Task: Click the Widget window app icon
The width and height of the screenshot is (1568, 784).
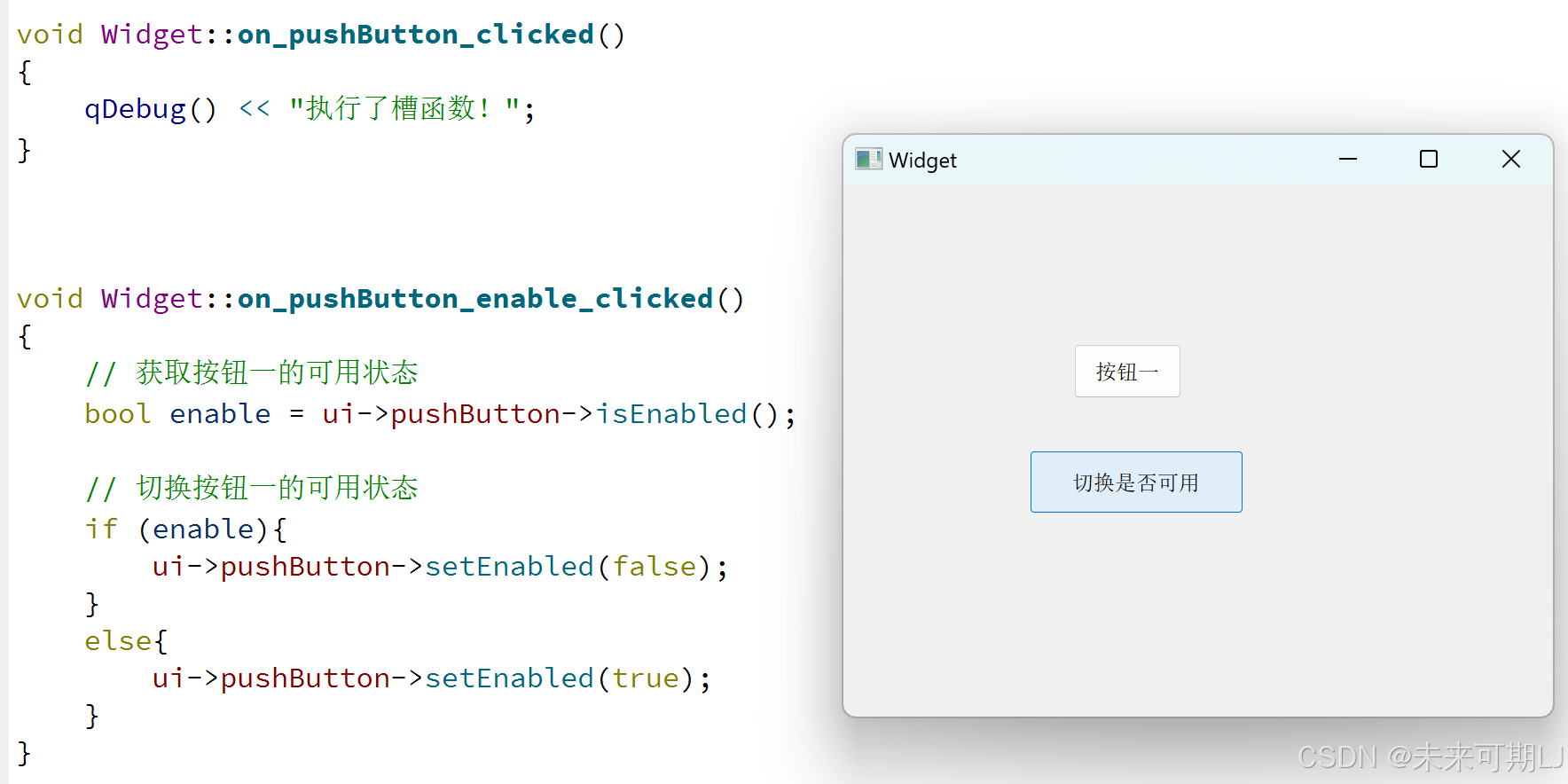Action: [868, 160]
